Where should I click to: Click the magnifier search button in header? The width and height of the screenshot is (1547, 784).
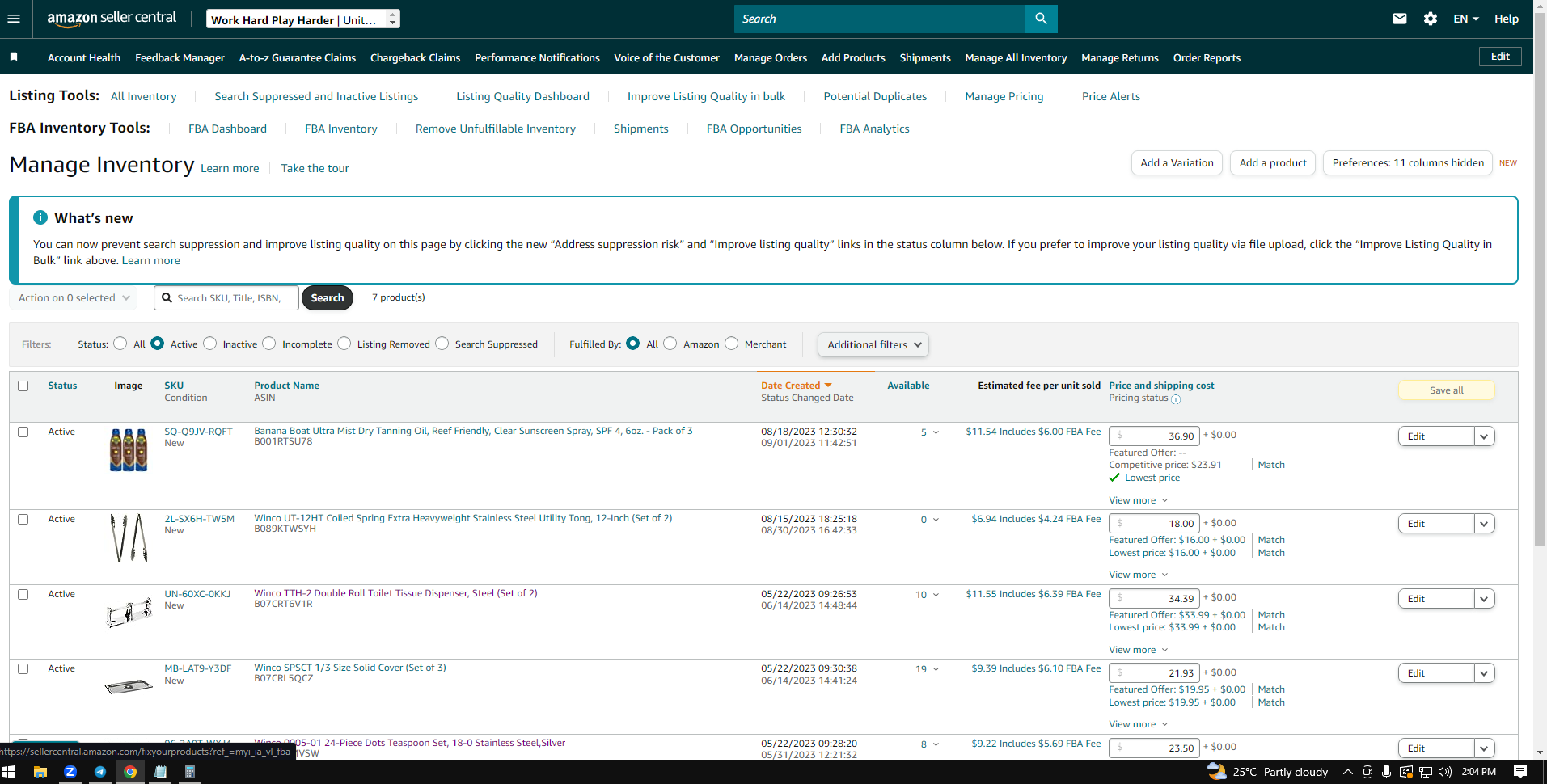point(1041,19)
